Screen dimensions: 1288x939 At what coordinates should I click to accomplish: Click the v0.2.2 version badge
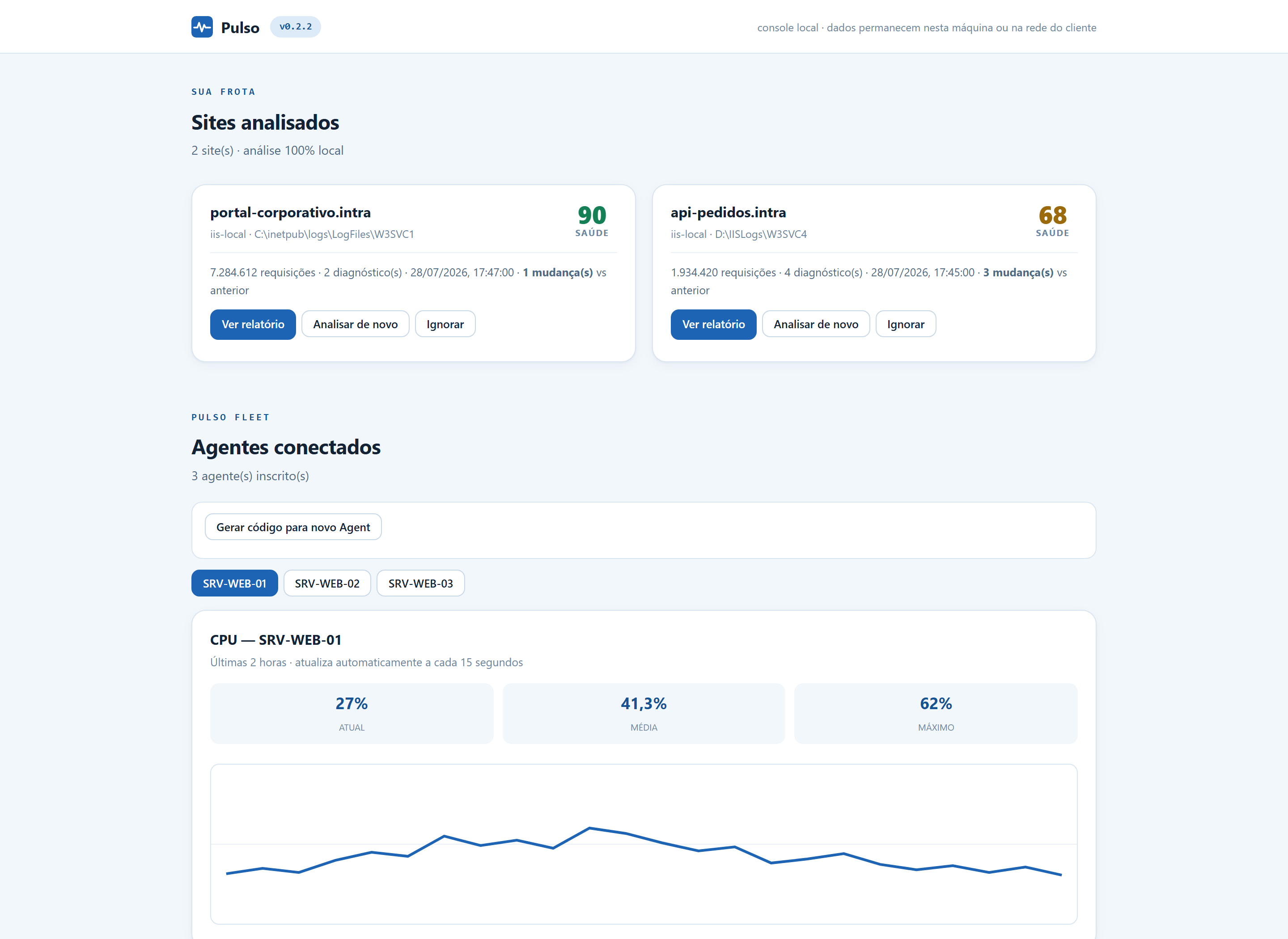(295, 27)
